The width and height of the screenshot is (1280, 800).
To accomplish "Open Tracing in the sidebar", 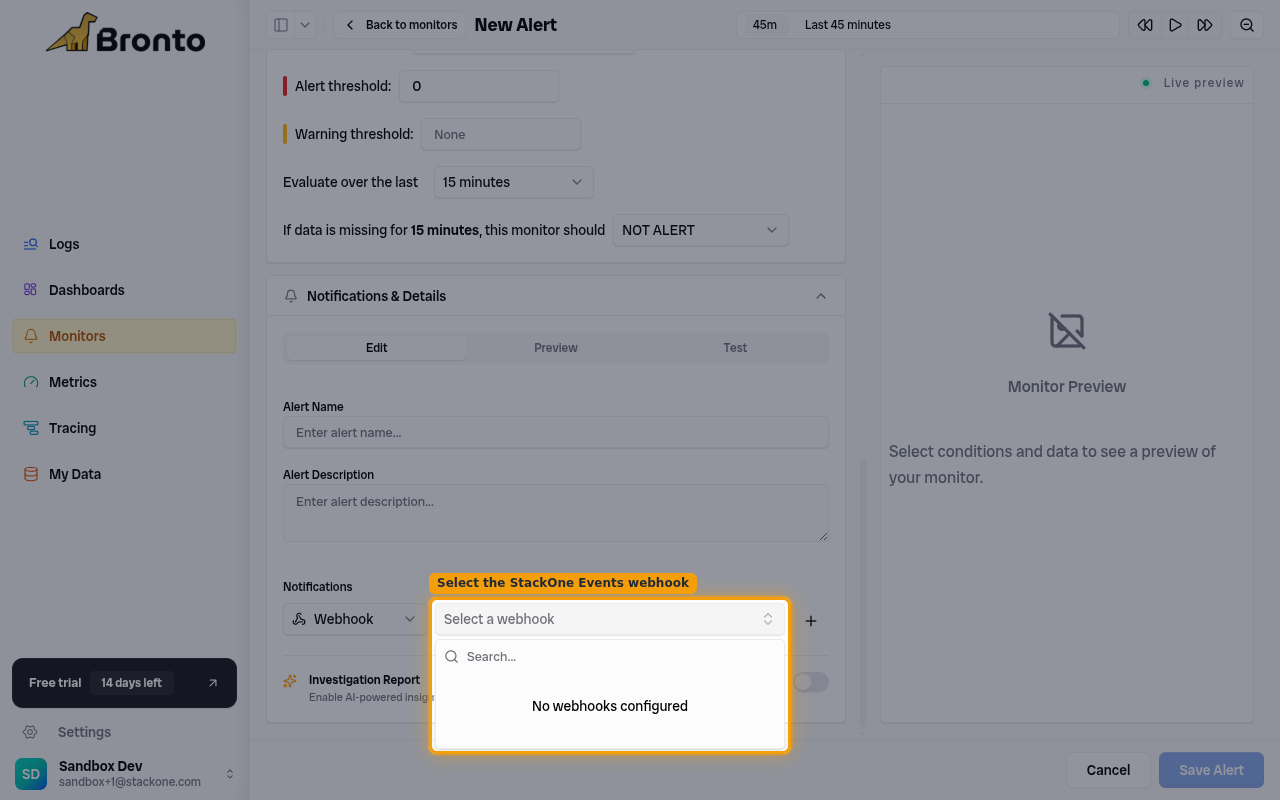I will 124,428.
